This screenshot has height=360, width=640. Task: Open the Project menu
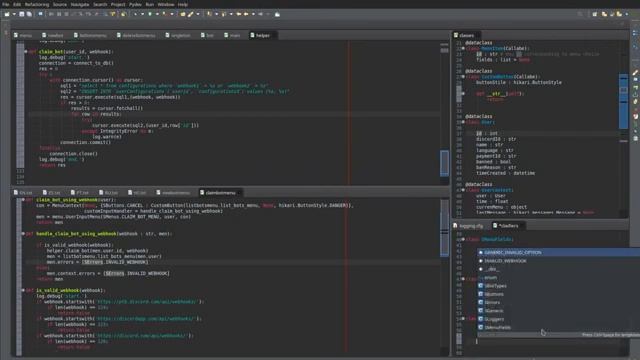pos(118,4)
